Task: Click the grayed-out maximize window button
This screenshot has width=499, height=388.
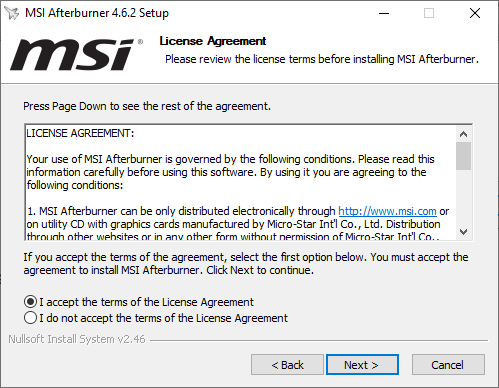Action: tap(429, 13)
